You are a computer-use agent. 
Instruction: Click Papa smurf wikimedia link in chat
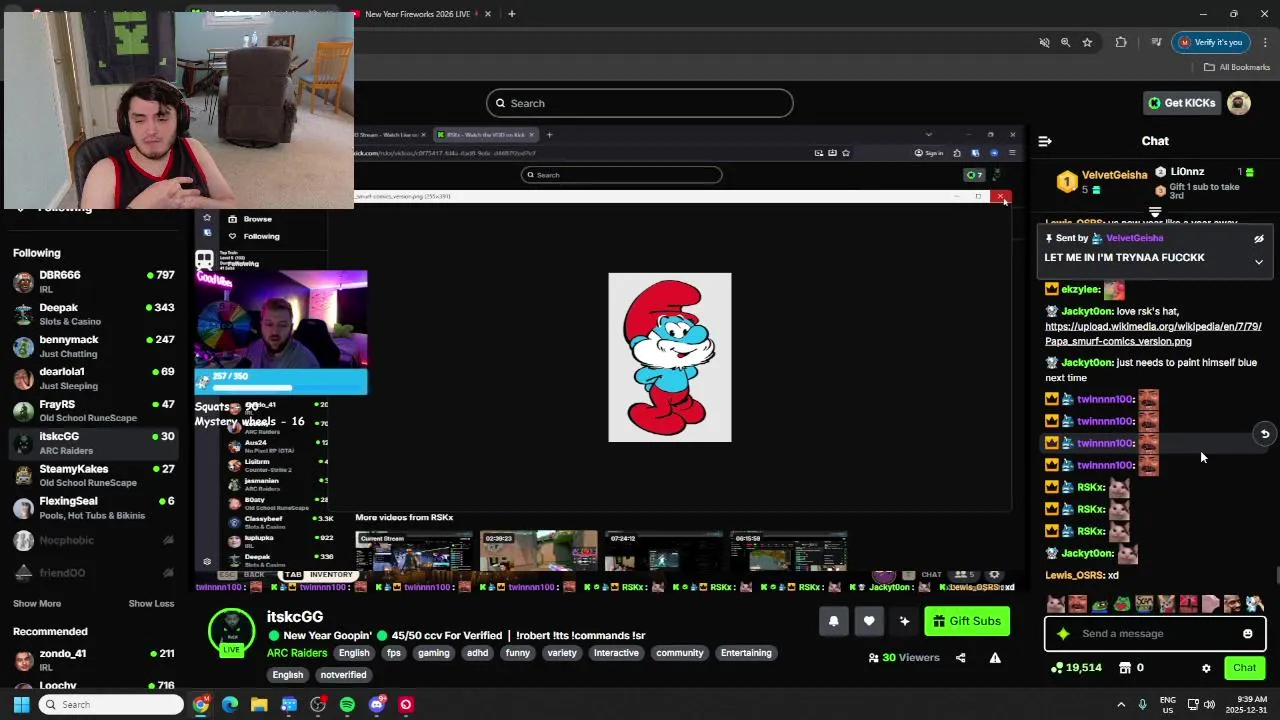tap(1153, 334)
